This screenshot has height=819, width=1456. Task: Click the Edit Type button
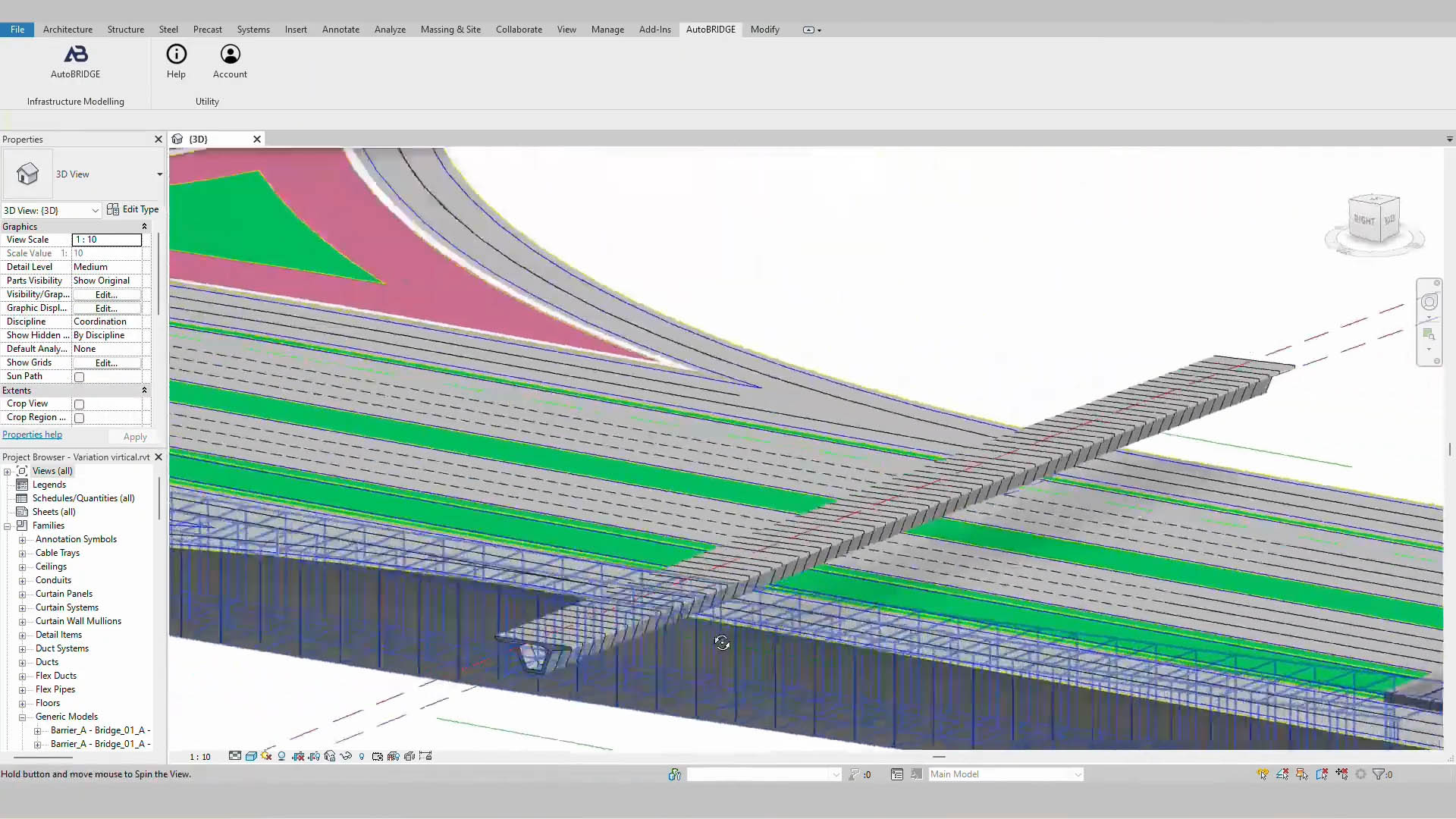[x=133, y=209]
